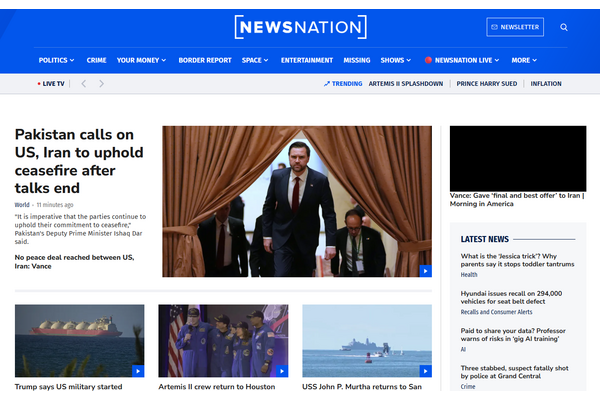600x400 pixels.
Task: Expand the Your Money menu
Action: pos(141,60)
